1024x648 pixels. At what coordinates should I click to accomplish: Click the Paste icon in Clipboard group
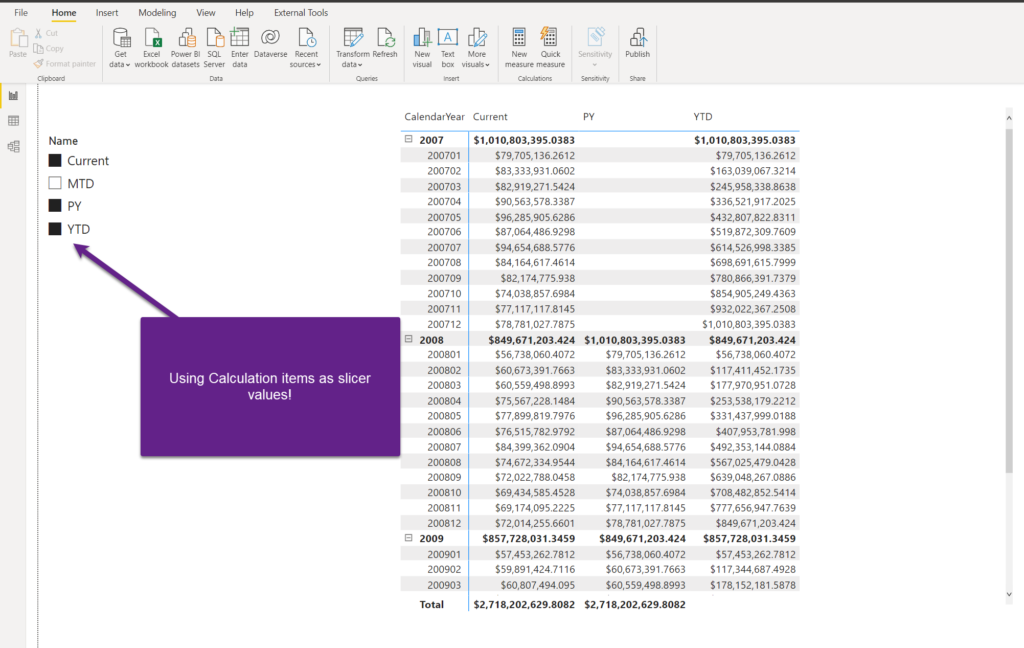(x=18, y=38)
